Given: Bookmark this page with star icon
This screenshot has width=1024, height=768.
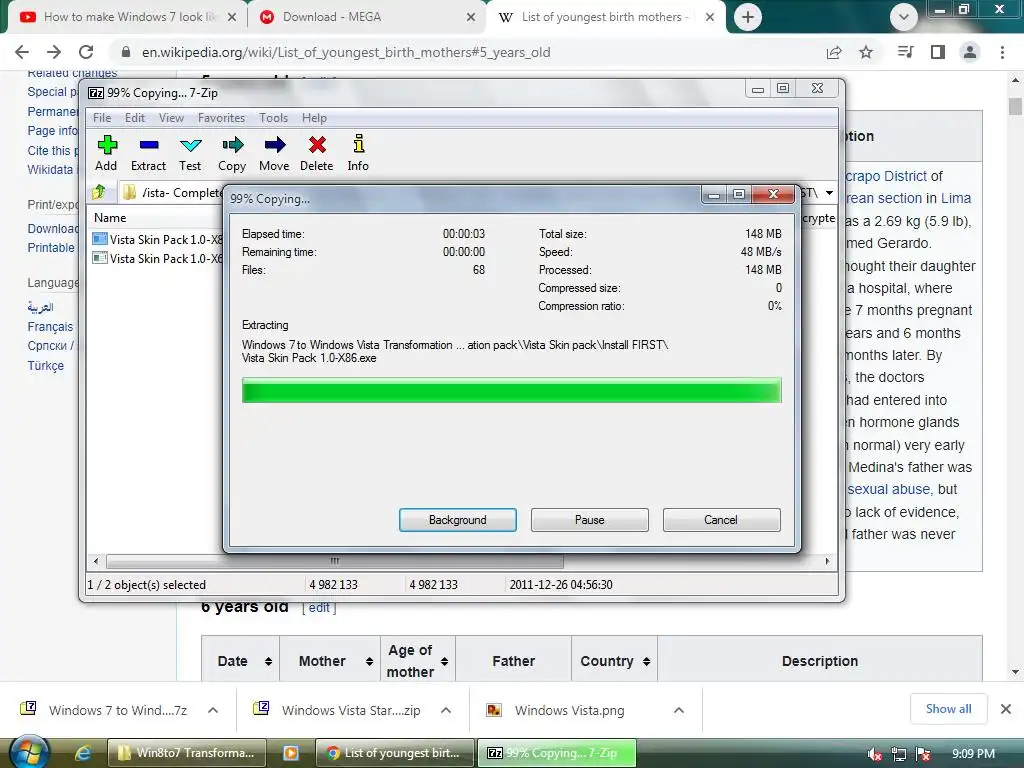Looking at the screenshot, I should pyautogui.click(x=866, y=52).
